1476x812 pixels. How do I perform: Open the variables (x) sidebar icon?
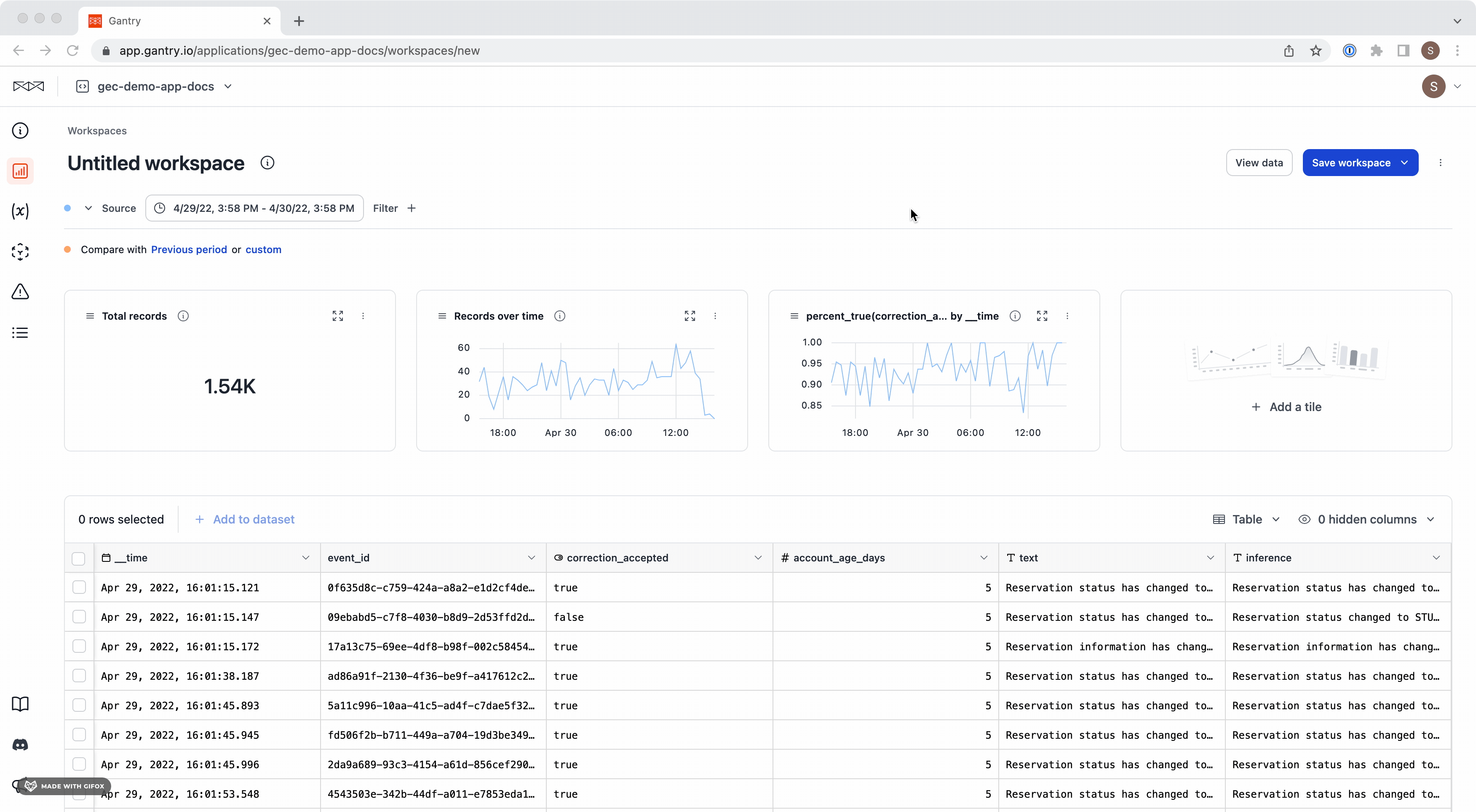[x=20, y=211]
